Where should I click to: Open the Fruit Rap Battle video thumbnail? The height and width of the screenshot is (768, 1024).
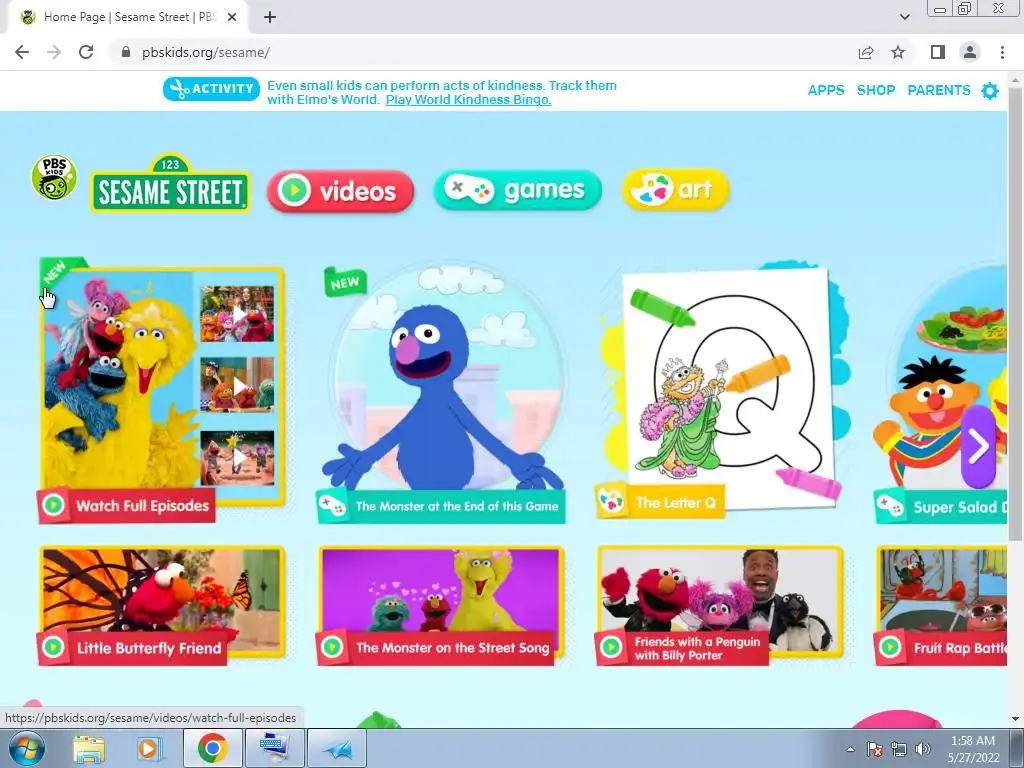[x=942, y=590]
